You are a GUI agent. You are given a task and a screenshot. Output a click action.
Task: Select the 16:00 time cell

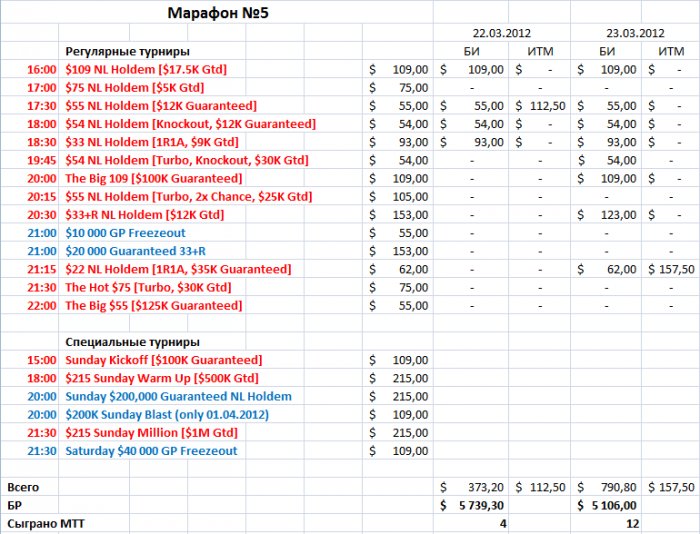coord(42,70)
